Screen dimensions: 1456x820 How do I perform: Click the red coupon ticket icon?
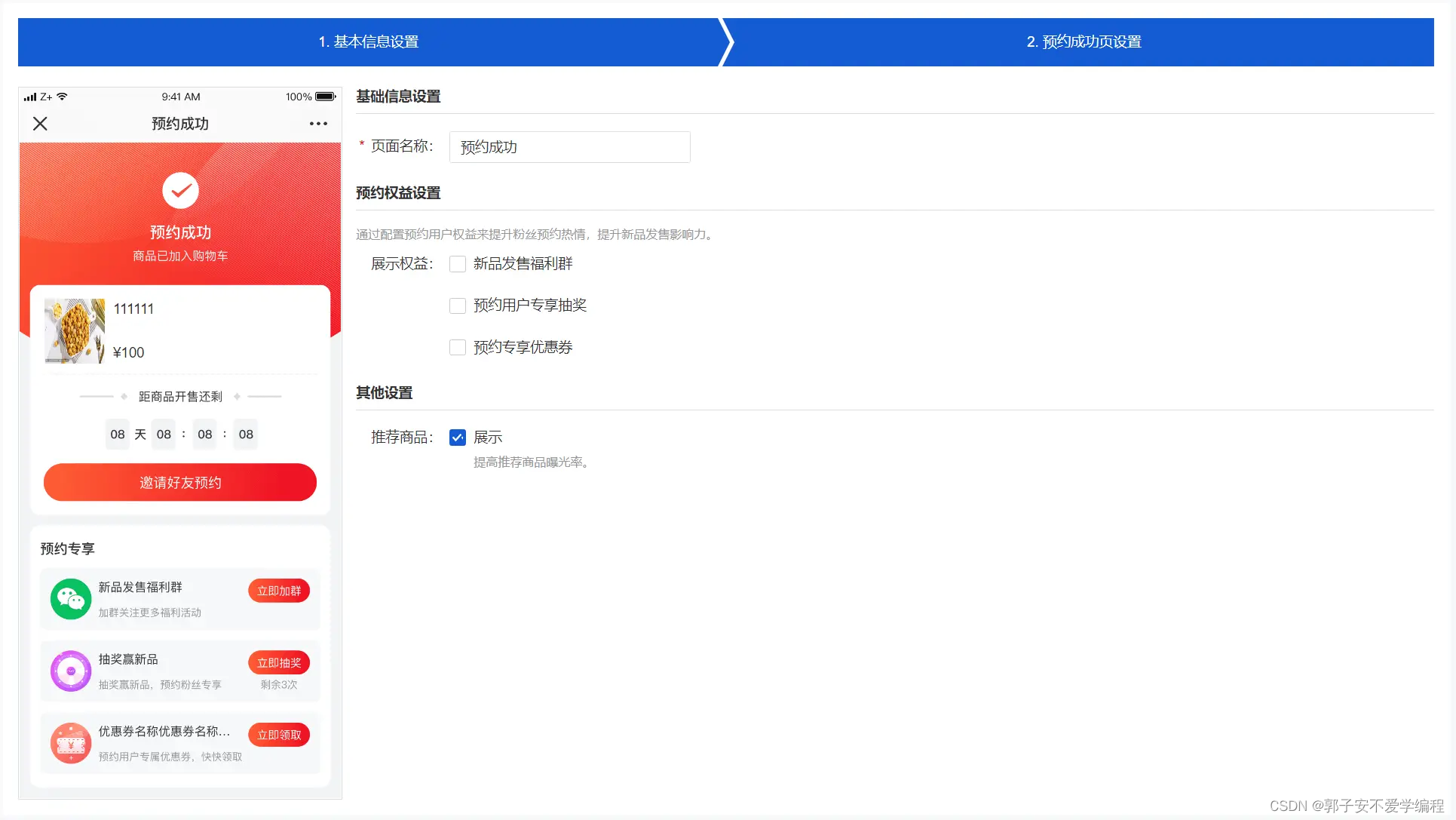71,743
